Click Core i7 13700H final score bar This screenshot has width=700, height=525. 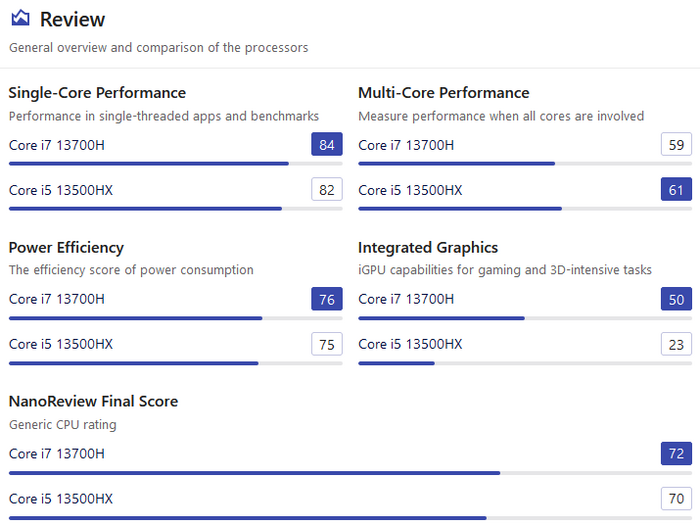tap(350, 473)
